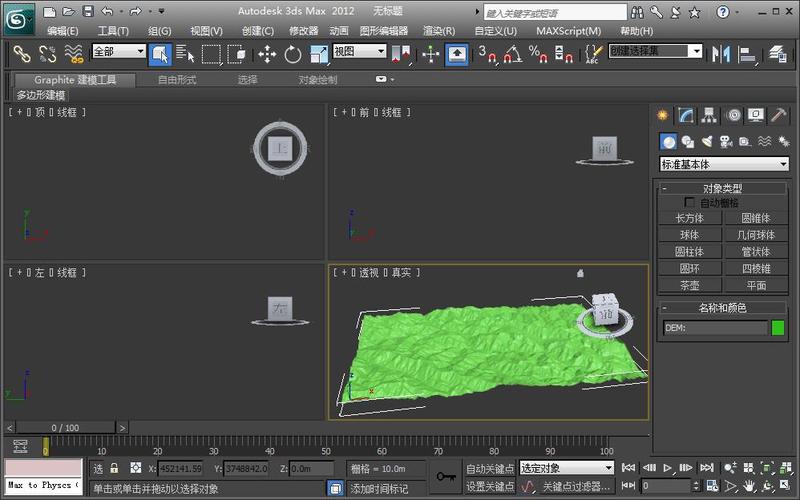Click the 平面 plane button
This screenshot has width=800, height=500.
[756, 286]
